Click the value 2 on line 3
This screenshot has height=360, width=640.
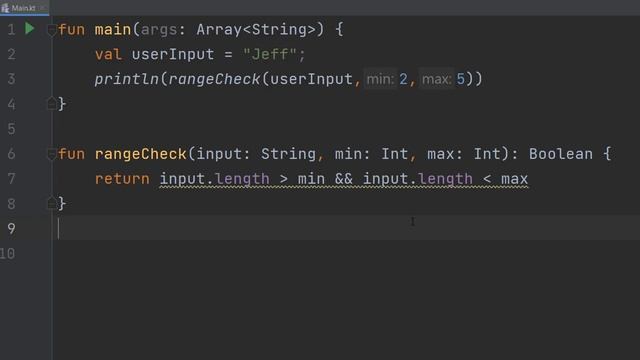[403, 79]
